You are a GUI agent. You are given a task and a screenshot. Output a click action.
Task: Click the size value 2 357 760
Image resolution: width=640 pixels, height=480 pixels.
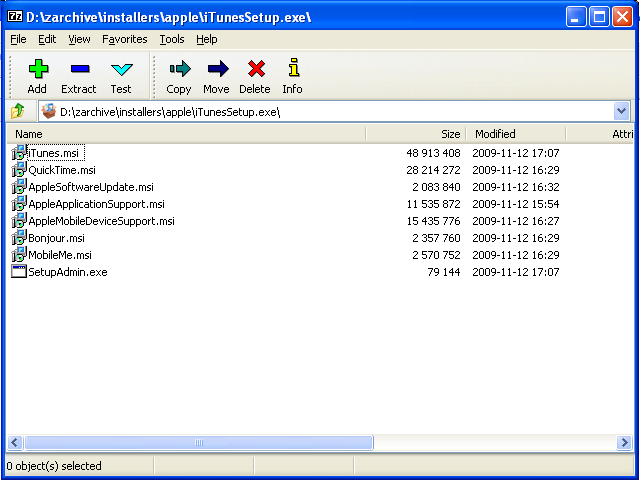click(436, 238)
